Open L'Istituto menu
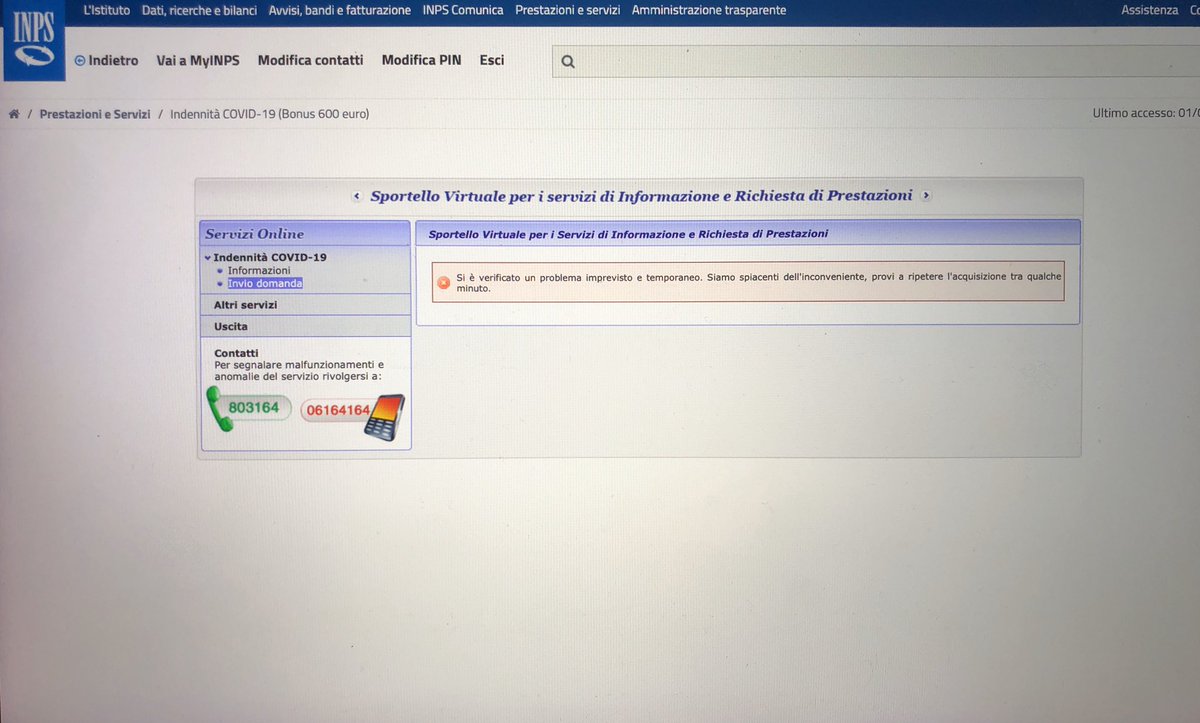Image resolution: width=1200 pixels, height=723 pixels. pyautogui.click(x=106, y=10)
